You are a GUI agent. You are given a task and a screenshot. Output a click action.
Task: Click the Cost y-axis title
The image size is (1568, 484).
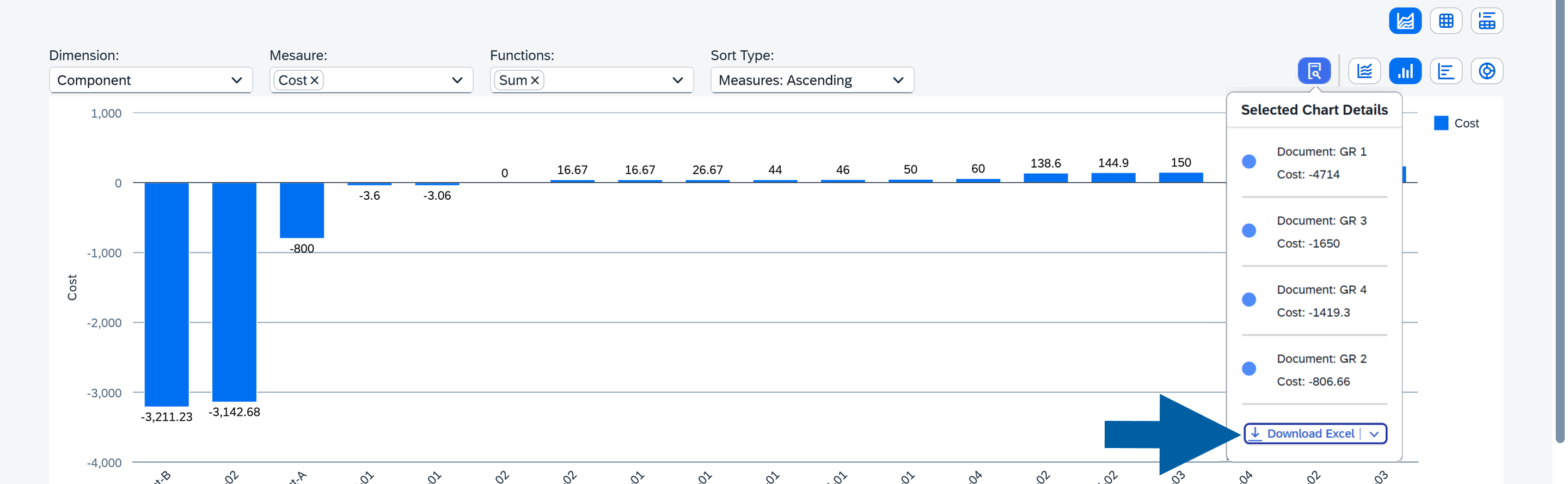[x=72, y=287]
